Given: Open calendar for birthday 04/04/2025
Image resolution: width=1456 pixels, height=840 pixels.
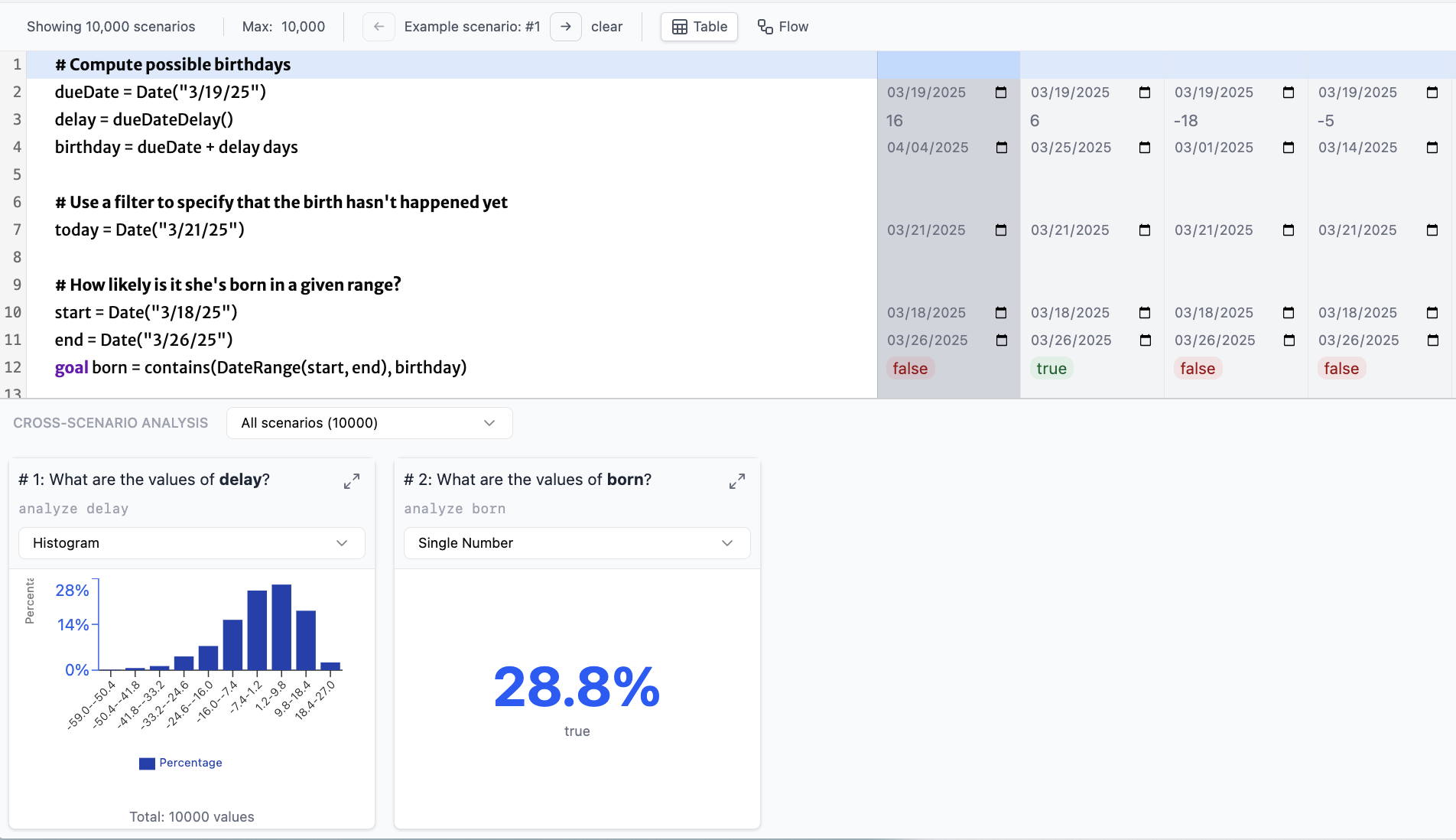Looking at the screenshot, I should point(1001,148).
